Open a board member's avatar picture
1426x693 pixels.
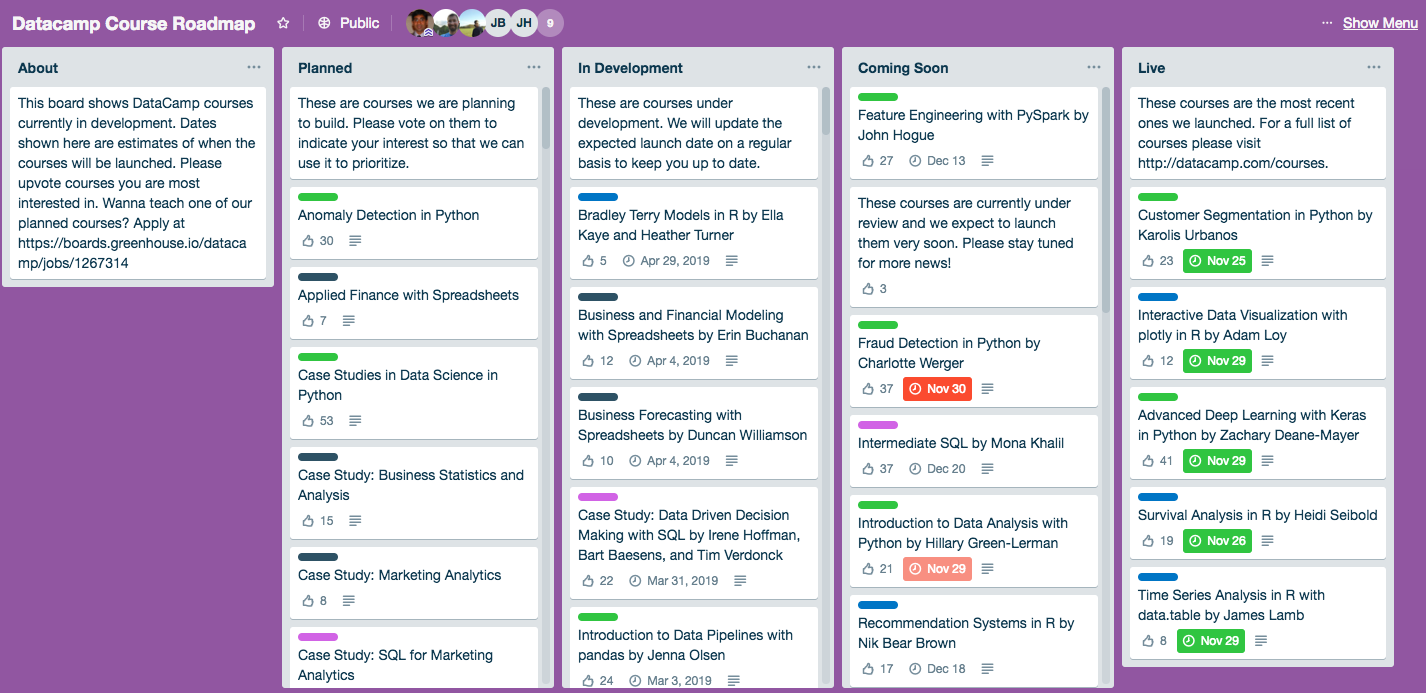[x=420, y=22]
